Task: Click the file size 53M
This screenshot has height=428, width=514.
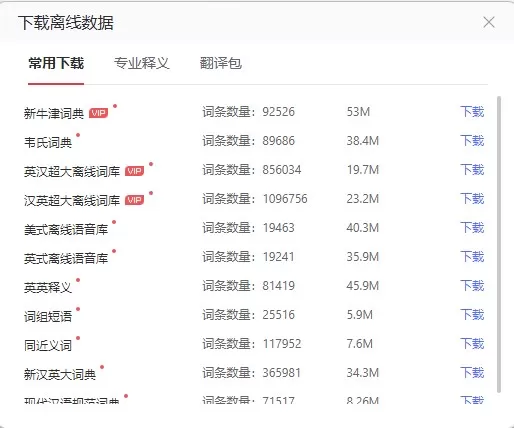Action: click(358, 112)
